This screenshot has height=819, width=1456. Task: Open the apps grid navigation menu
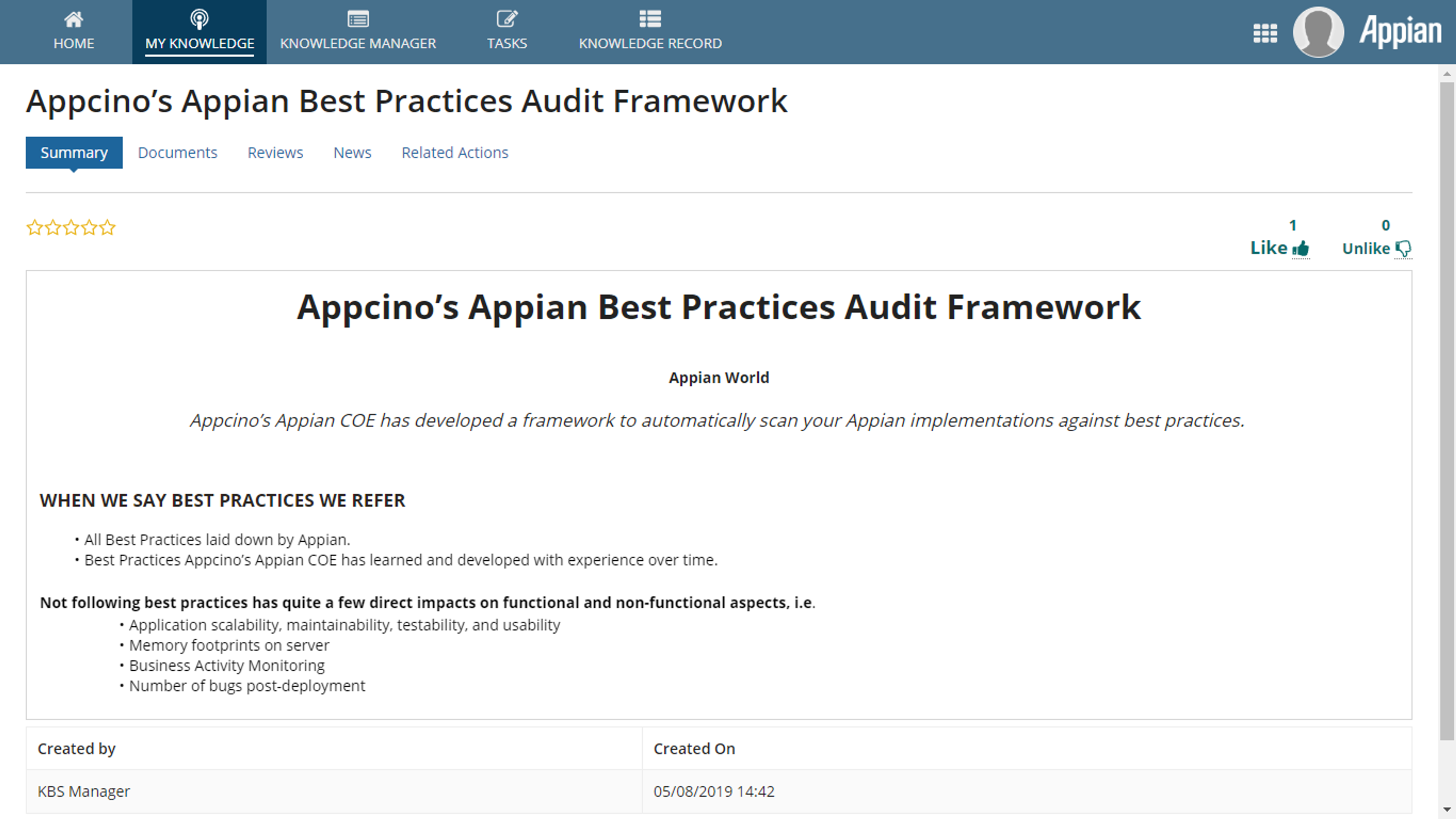pos(1265,33)
